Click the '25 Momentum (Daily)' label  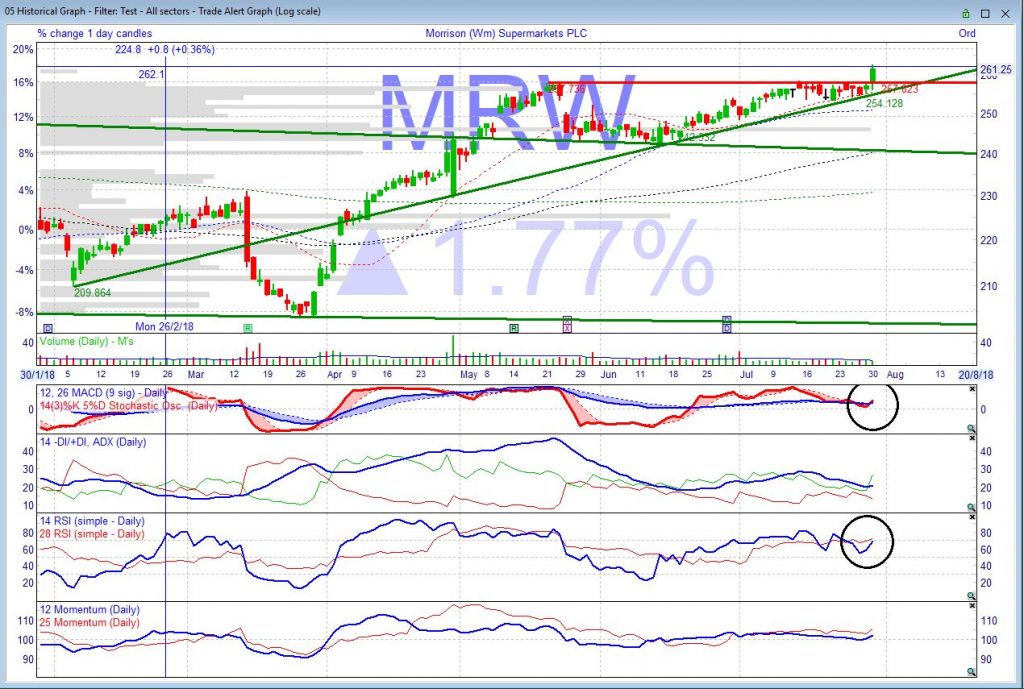pyautogui.click(x=89, y=622)
